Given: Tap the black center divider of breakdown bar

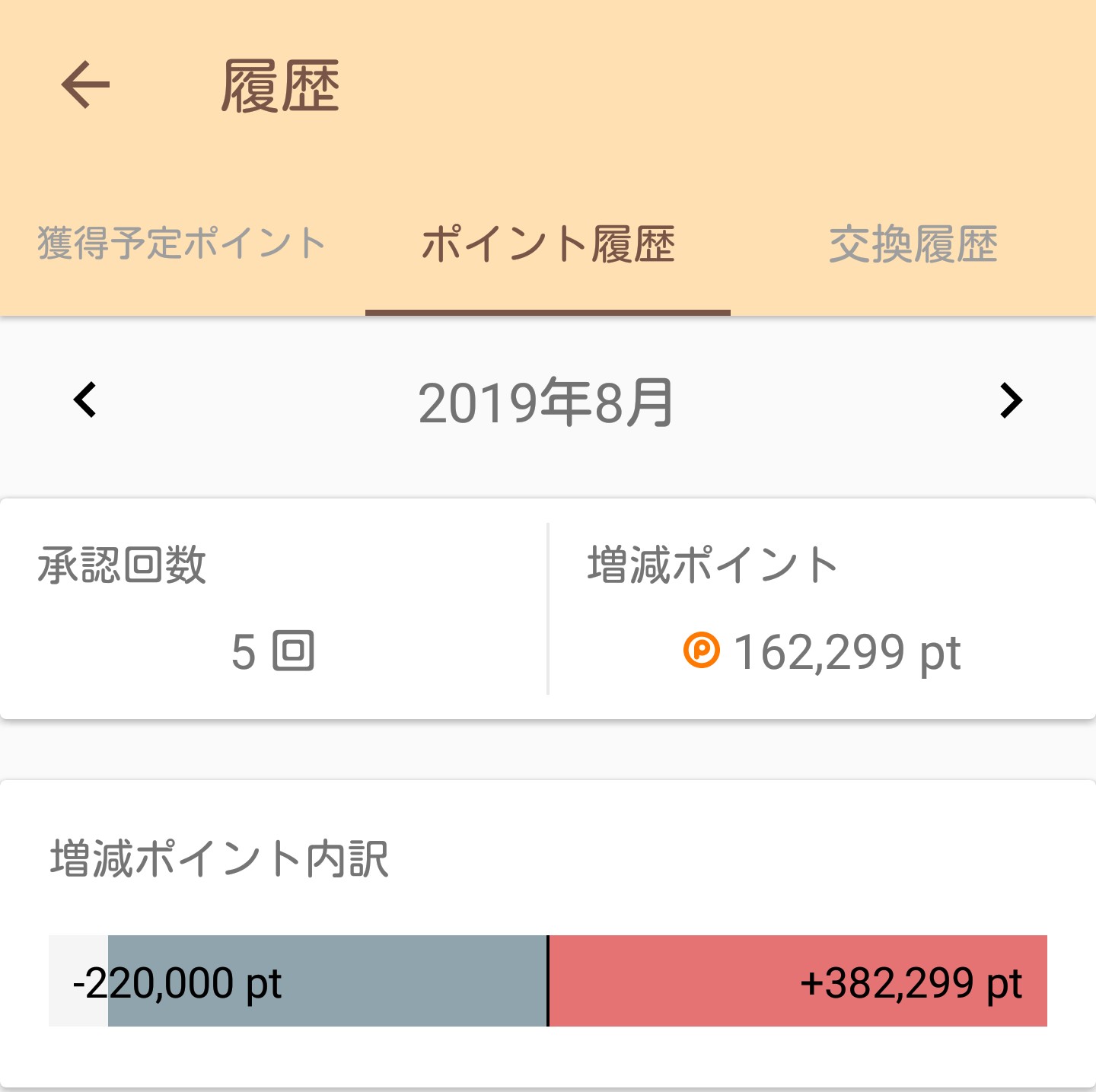Looking at the screenshot, I should pyautogui.click(x=548, y=981).
